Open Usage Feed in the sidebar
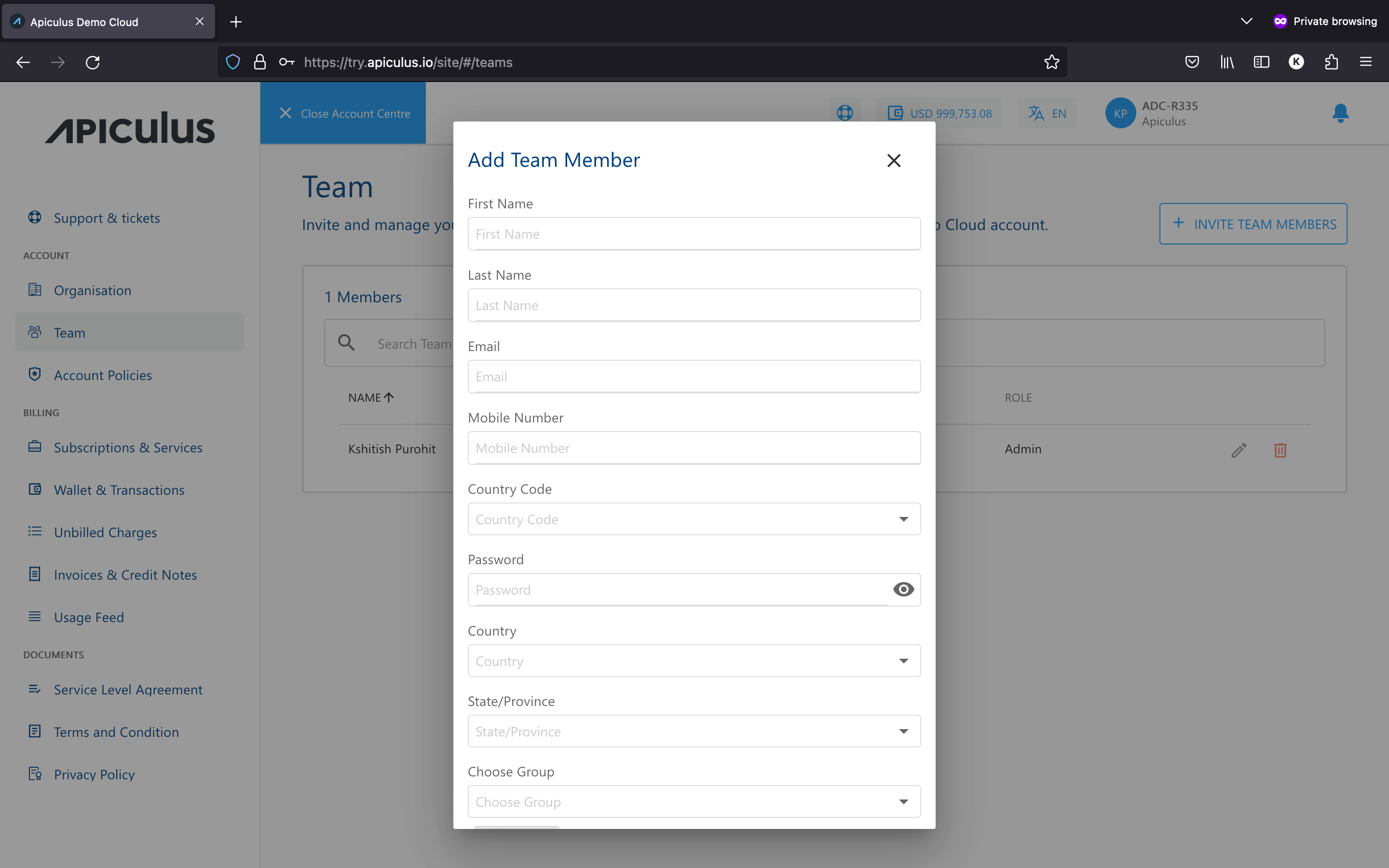 89,617
